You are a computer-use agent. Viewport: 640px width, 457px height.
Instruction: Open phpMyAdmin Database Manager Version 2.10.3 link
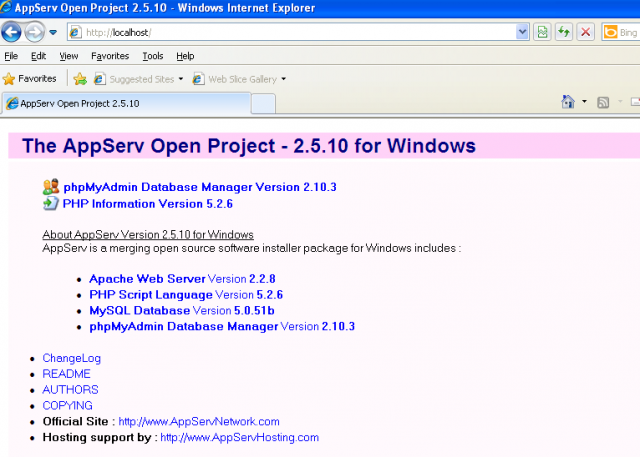[x=200, y=187]
